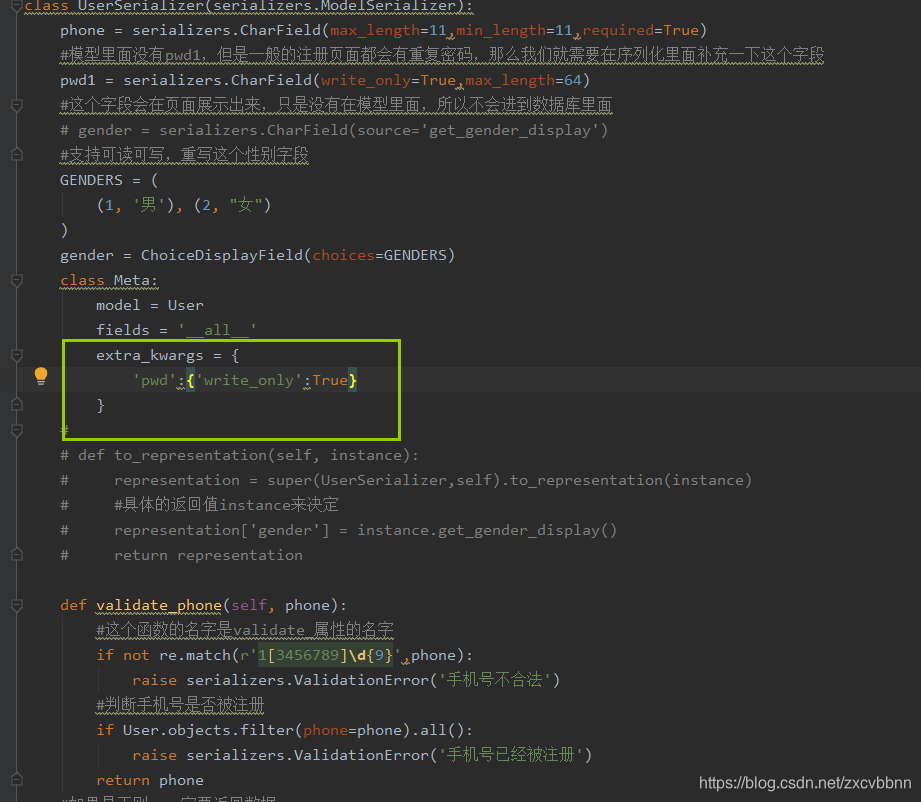Click the '#模型里面没有pwd1' comment line

click(x=442, y=55)
